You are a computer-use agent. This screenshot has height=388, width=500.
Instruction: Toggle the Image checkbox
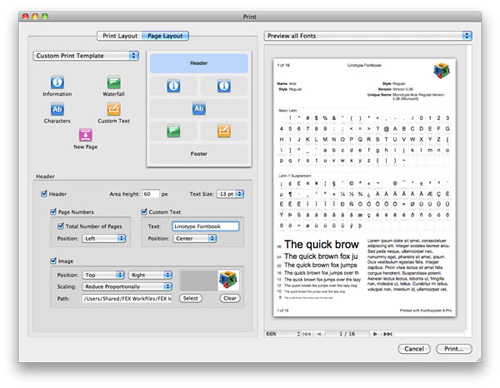[x=53, y=261]
